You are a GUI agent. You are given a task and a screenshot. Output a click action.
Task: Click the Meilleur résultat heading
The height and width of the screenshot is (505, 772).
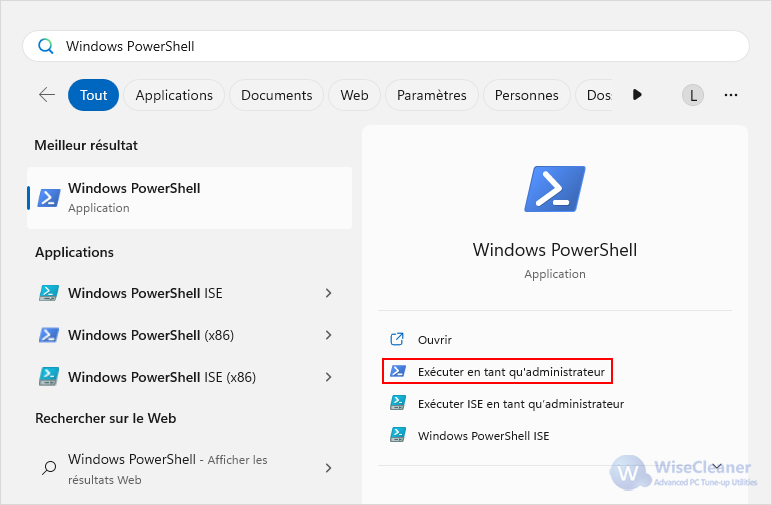86,146
